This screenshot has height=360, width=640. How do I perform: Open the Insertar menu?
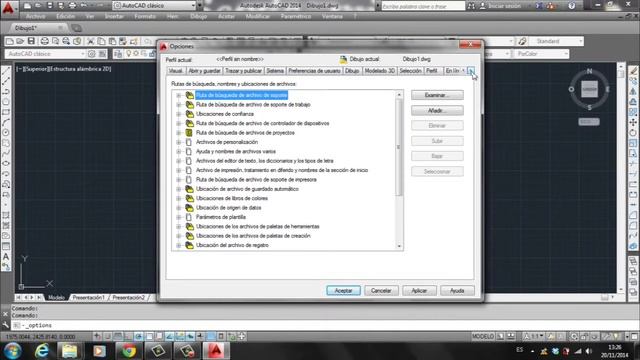tap(114, 16)
